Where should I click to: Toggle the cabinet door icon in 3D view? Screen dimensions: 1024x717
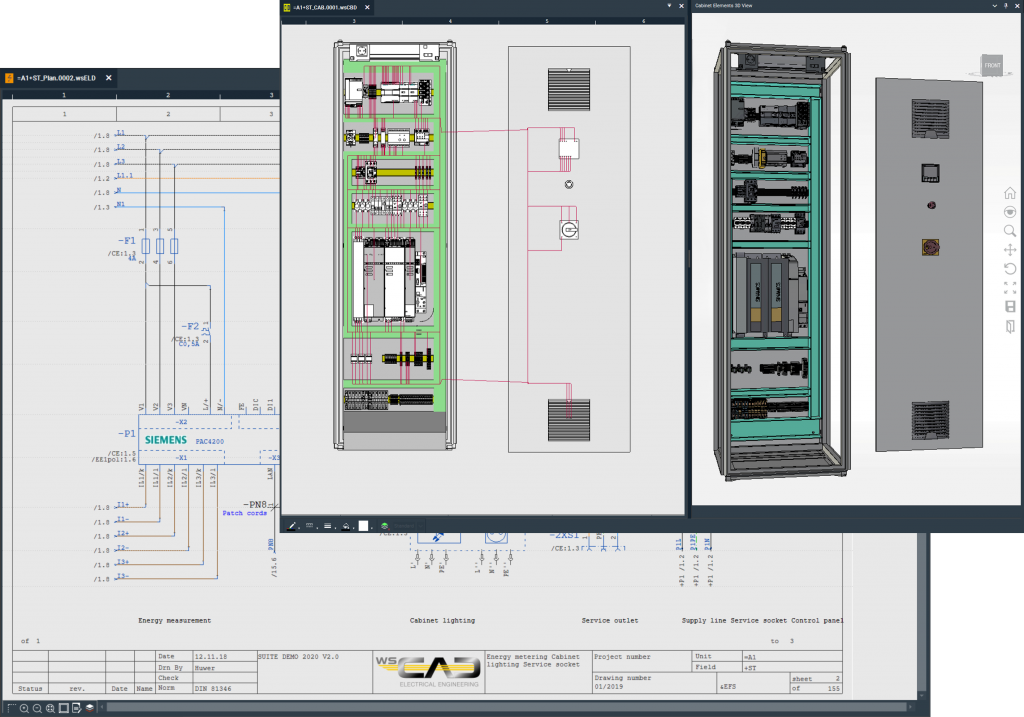[x=1010, y=327]
